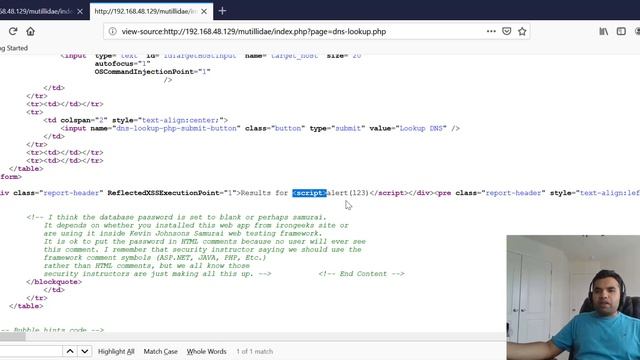Click the "End Content" comment text
Viewport: 640px width, 360px height.
pos(362,274)
